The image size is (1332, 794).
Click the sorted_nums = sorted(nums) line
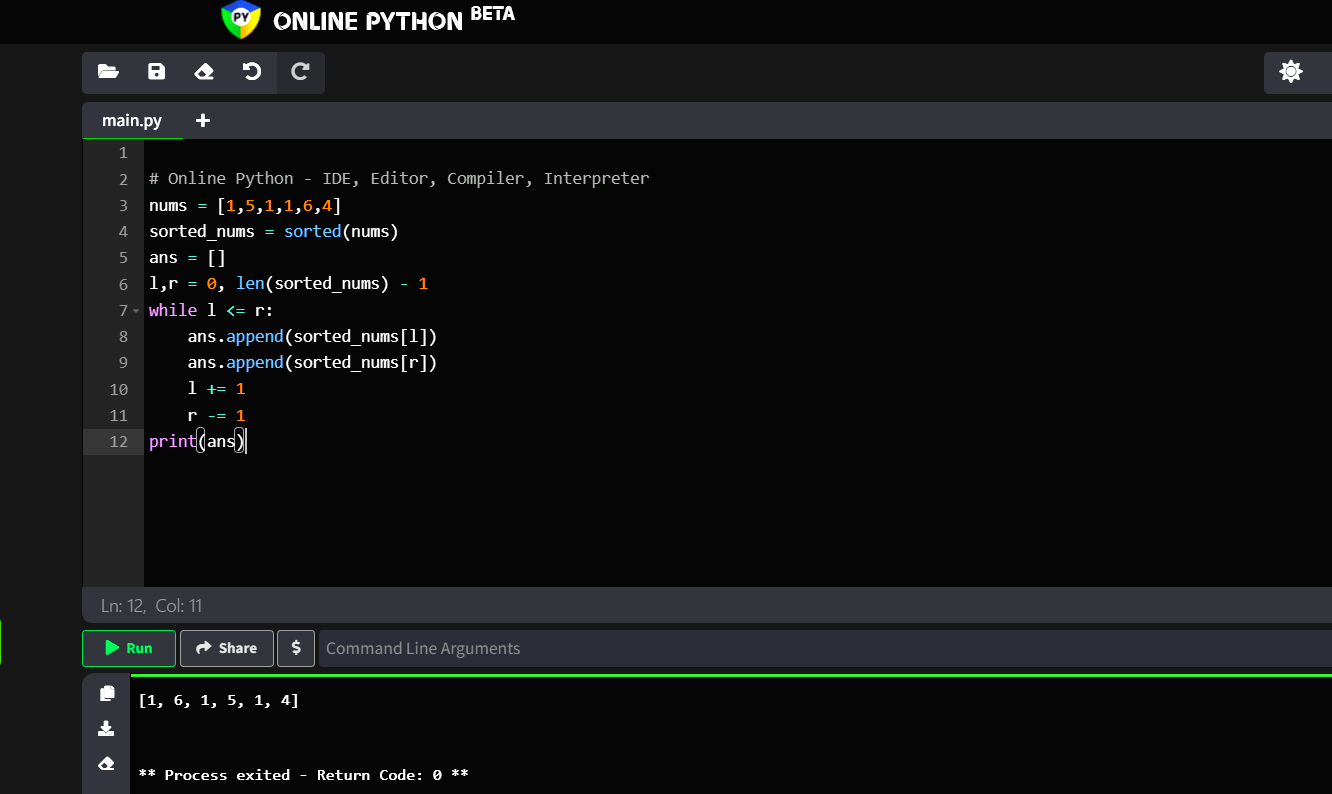click(x=274, y=231)
